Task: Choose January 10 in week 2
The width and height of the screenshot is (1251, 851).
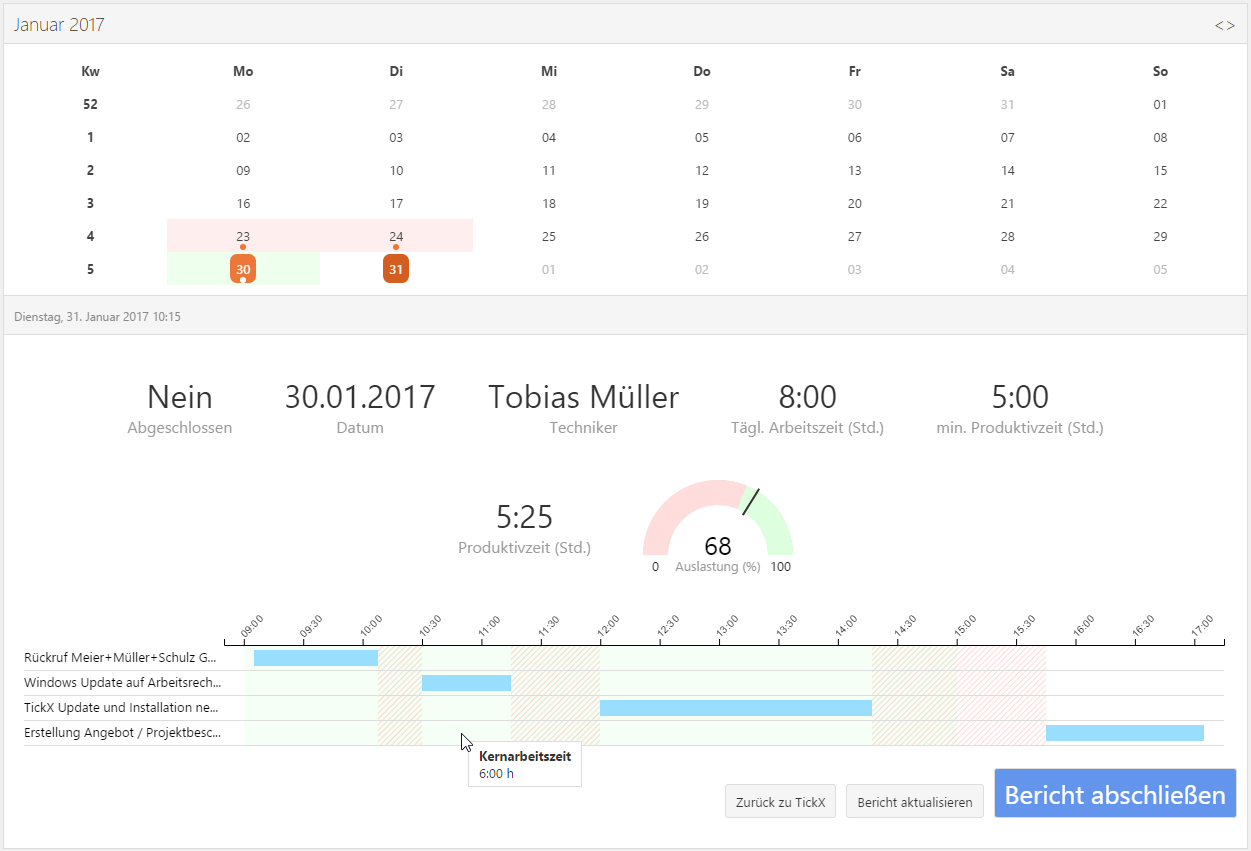Action: [396, 171]
